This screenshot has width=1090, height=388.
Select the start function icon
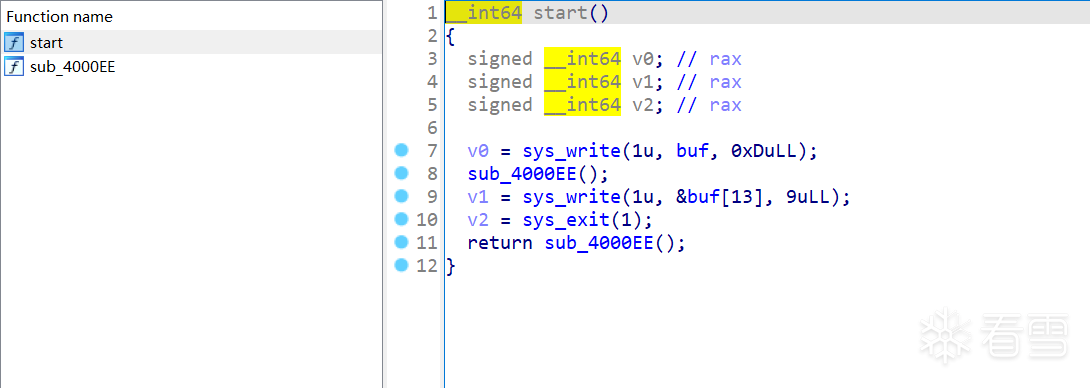coord(14,42)
